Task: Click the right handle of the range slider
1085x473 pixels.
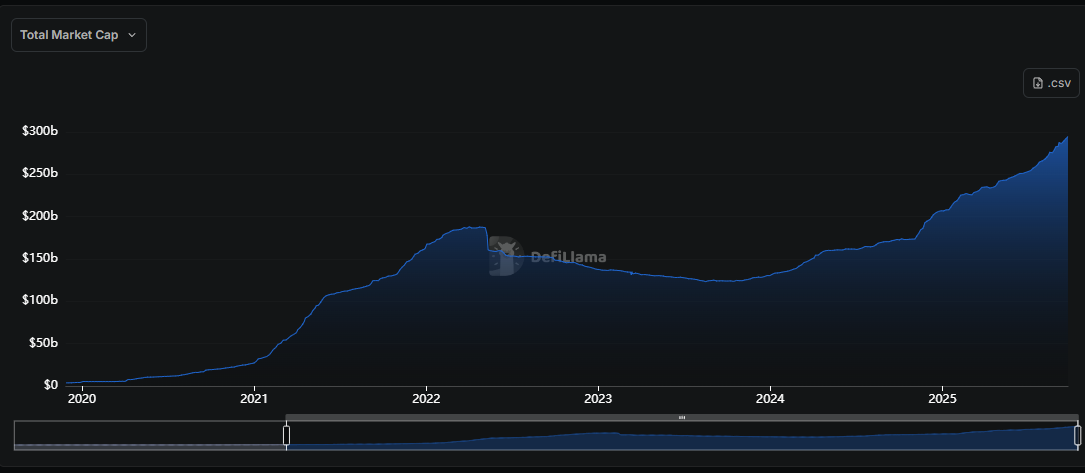Action: (1077, 435)
